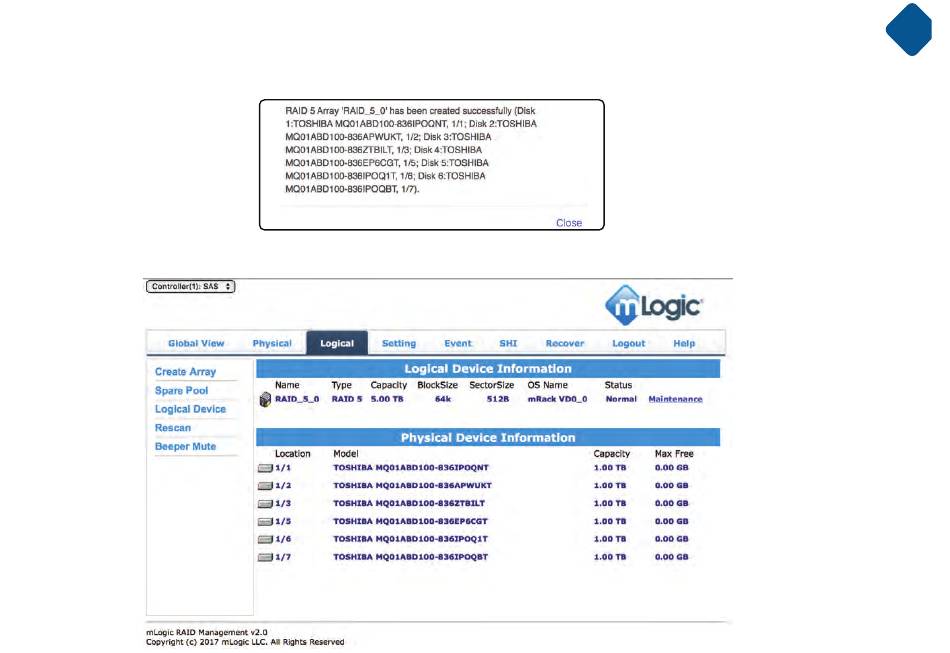
Task: Click model TOSHIBA MQ01ABD100-836APWUKT
Action: (x=413, y=486)
